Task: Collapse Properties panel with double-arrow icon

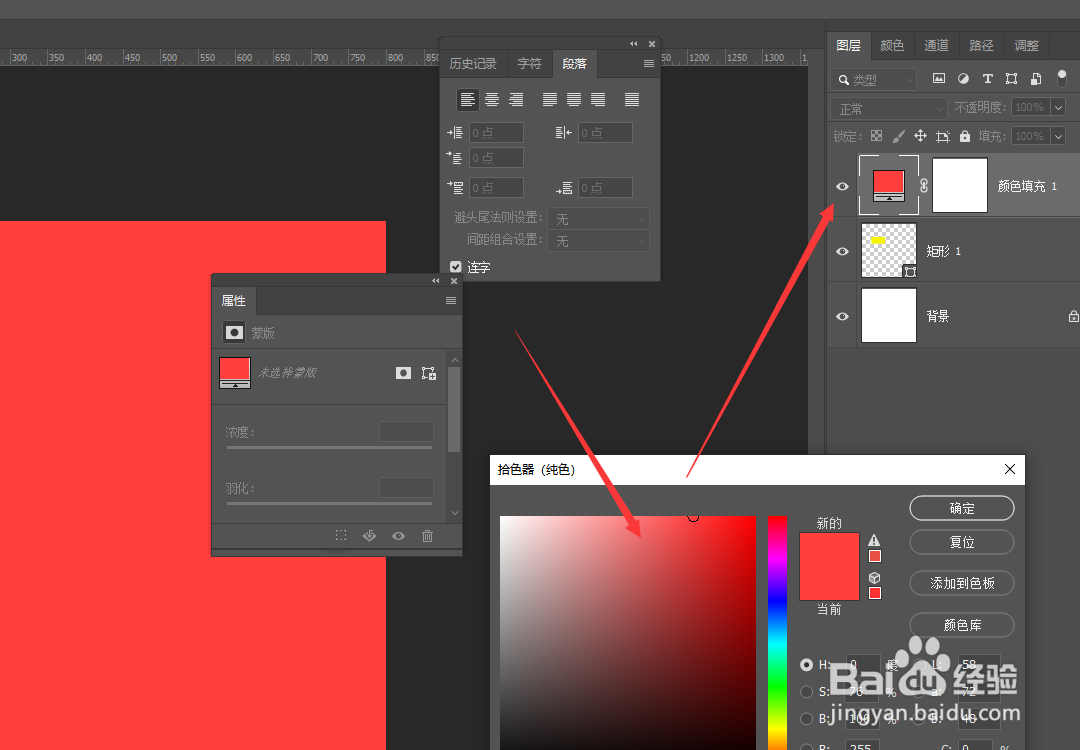Action: tap(435, 281)
